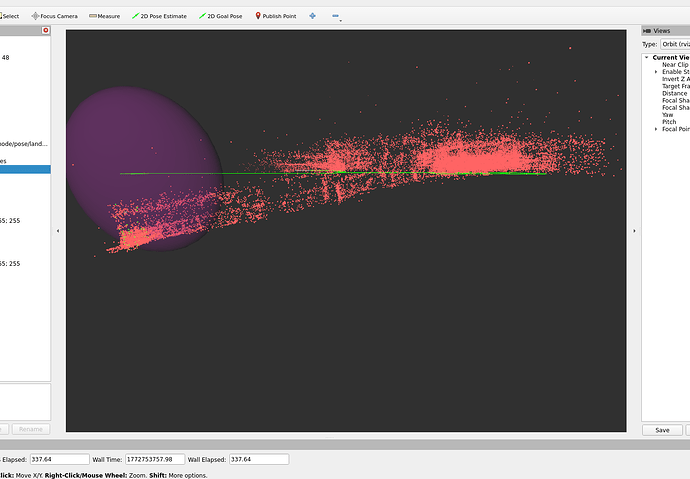This screenshot has height=479, width=690.
Task: Enable the Publish Point tool
Action: [x=279, y=16]
